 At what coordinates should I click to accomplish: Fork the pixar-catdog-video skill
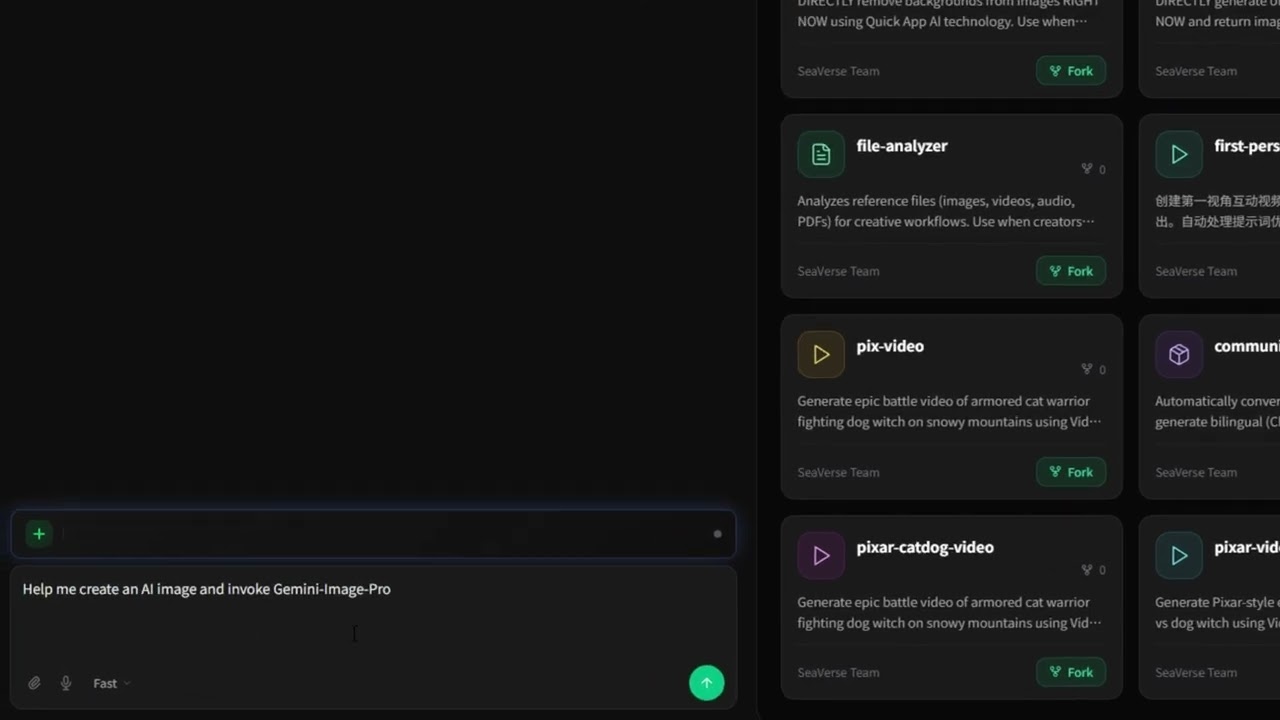point(1071,672)
